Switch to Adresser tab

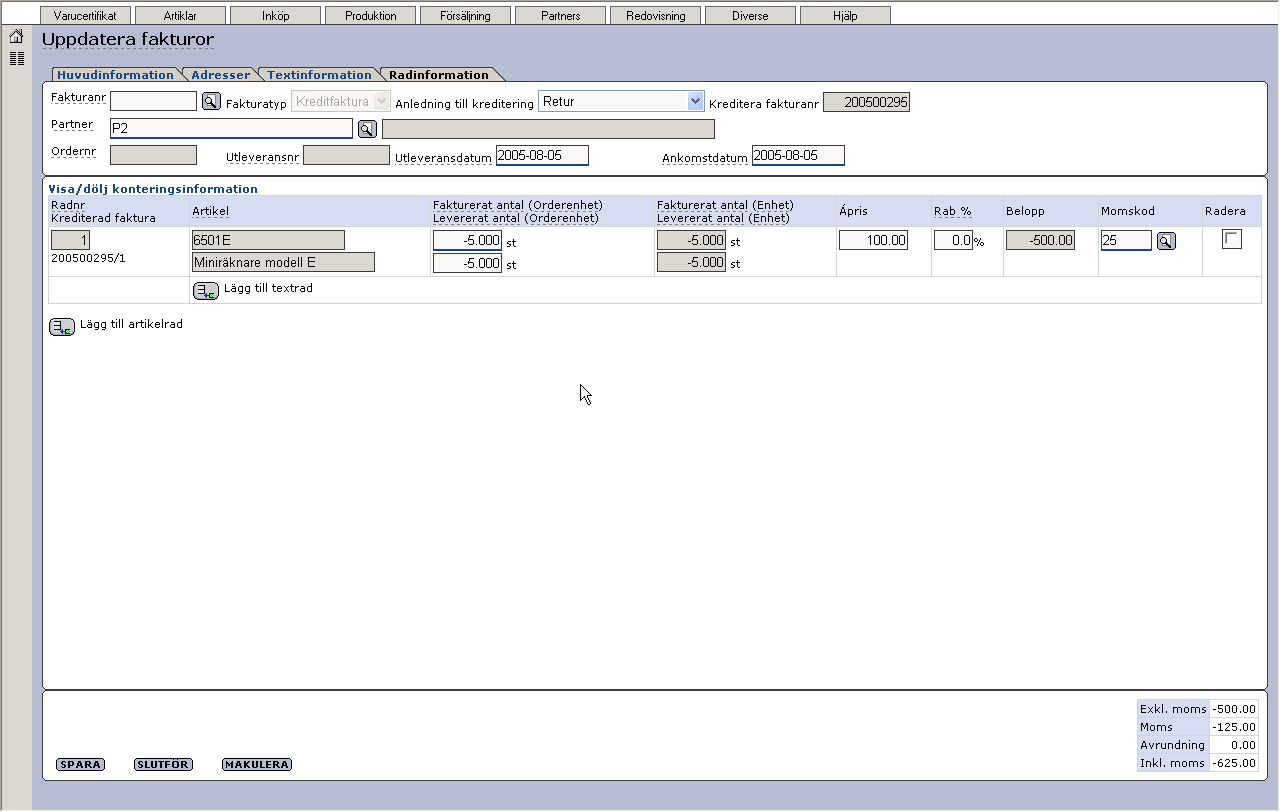point(220,75)
